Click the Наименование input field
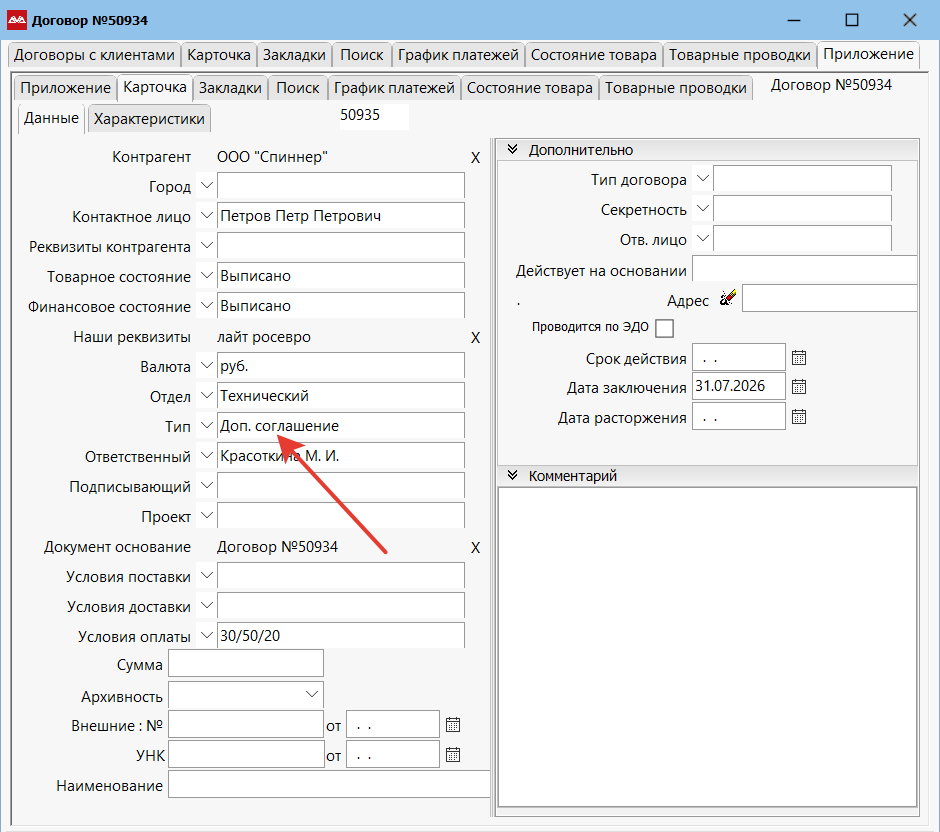This screenshot has width=940, height=832. [329, 784]
